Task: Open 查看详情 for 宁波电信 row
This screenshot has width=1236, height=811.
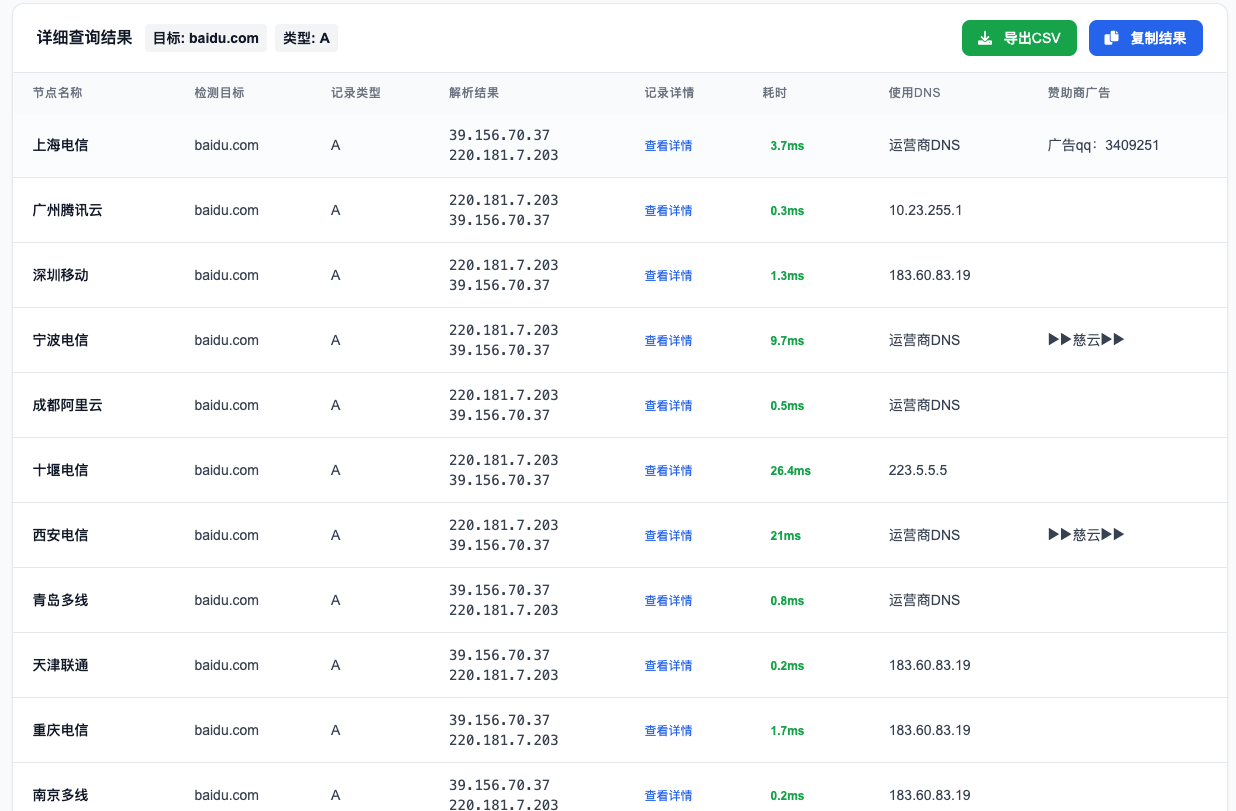Action: coord(668,341)
